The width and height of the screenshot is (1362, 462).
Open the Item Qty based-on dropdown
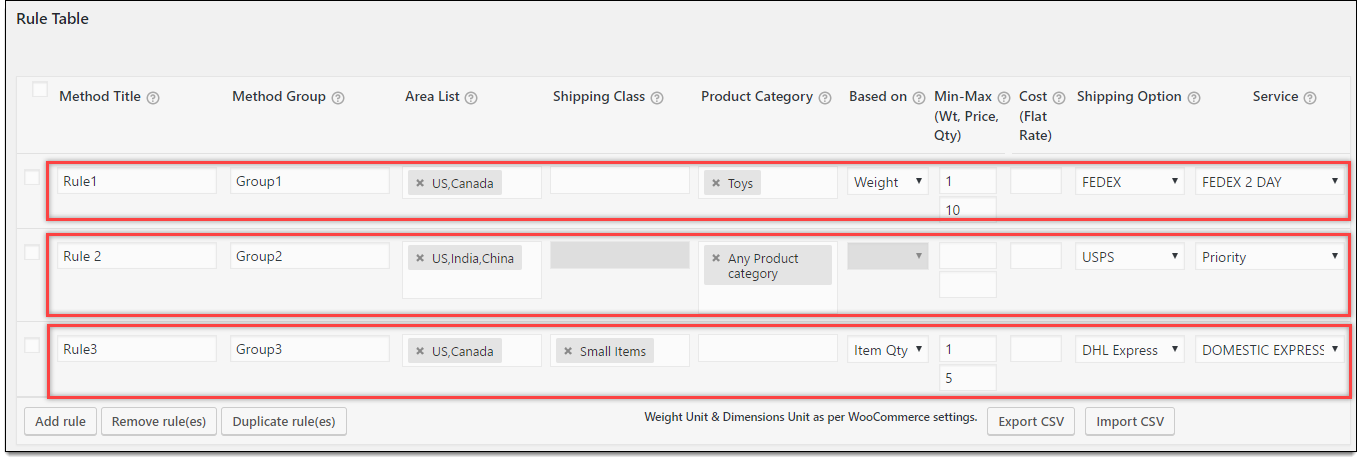888,350
